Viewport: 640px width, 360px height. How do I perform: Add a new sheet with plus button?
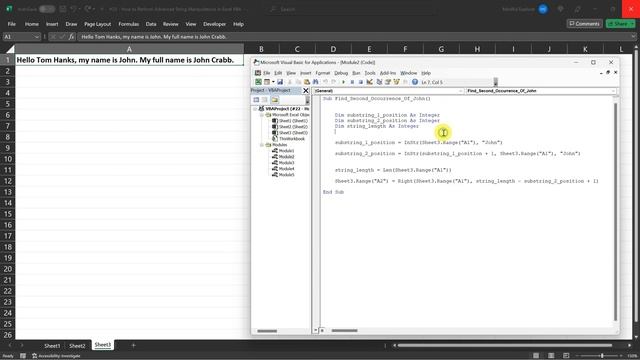tap(133, 345)
